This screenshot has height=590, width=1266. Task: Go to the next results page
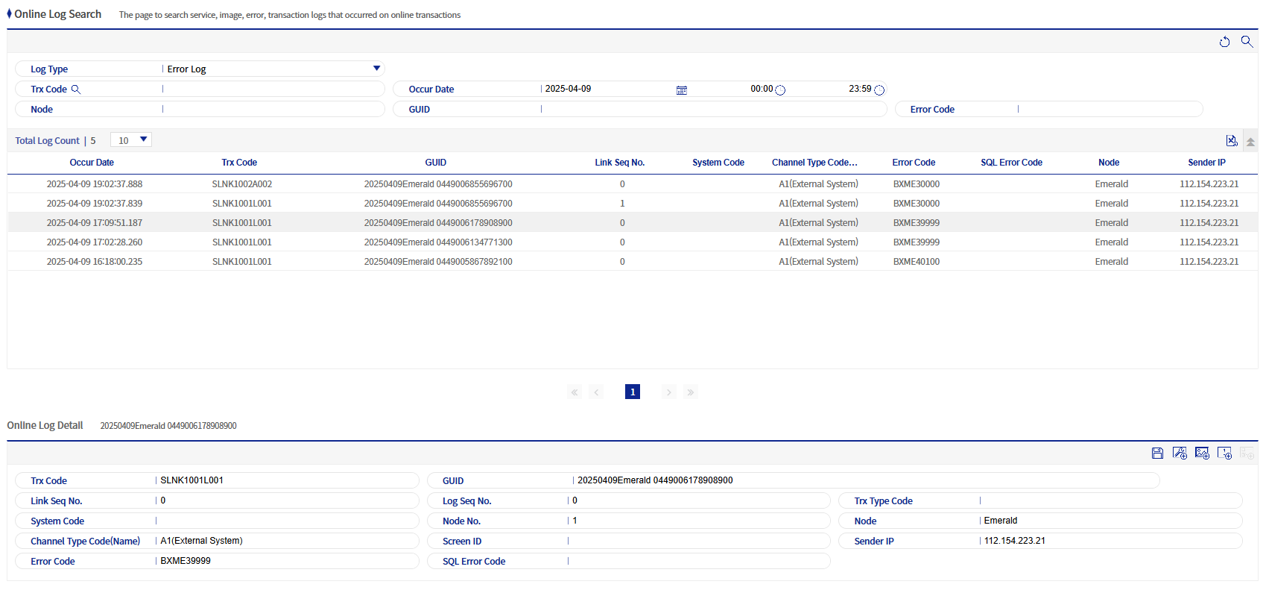(x=668, y=391)
